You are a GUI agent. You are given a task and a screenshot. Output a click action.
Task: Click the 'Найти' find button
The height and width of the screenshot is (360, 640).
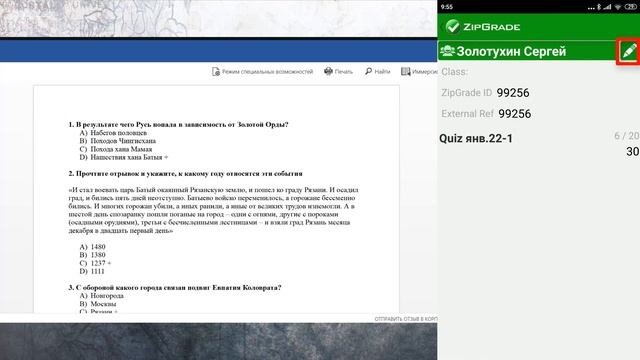point(377,71)
